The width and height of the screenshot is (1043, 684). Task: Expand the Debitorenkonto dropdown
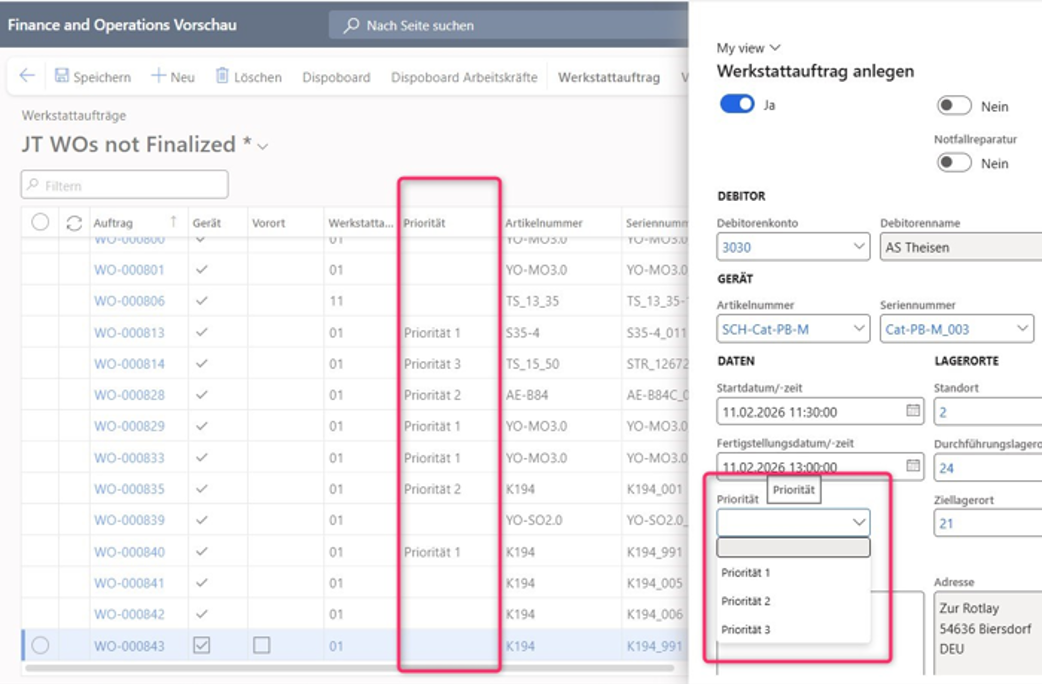[859, 247]
